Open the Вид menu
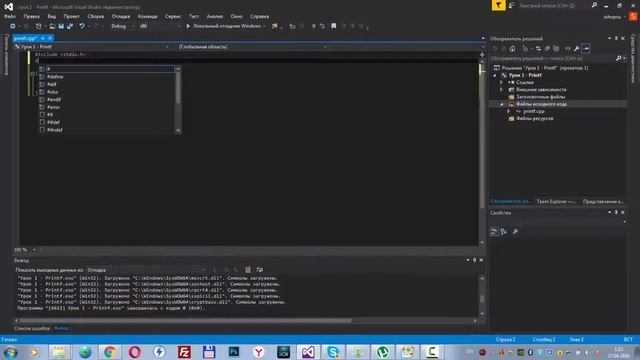 (51, 16)
